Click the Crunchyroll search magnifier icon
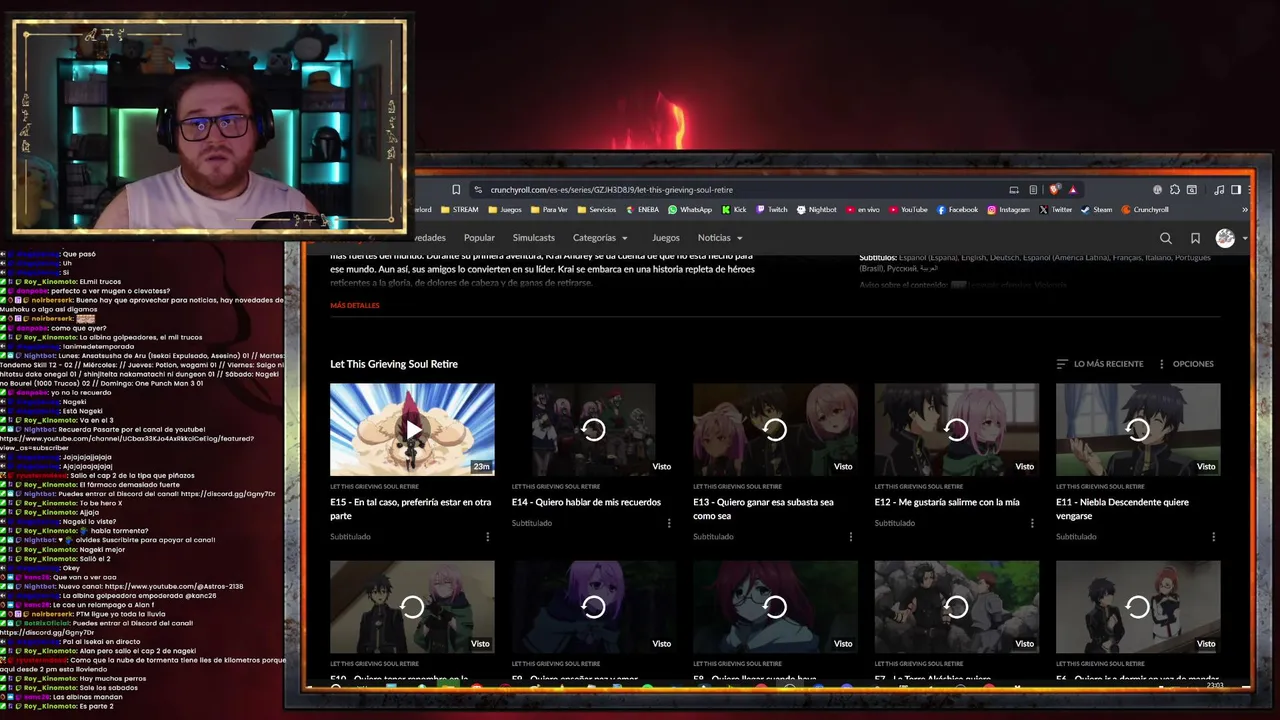 point(1166,238)
